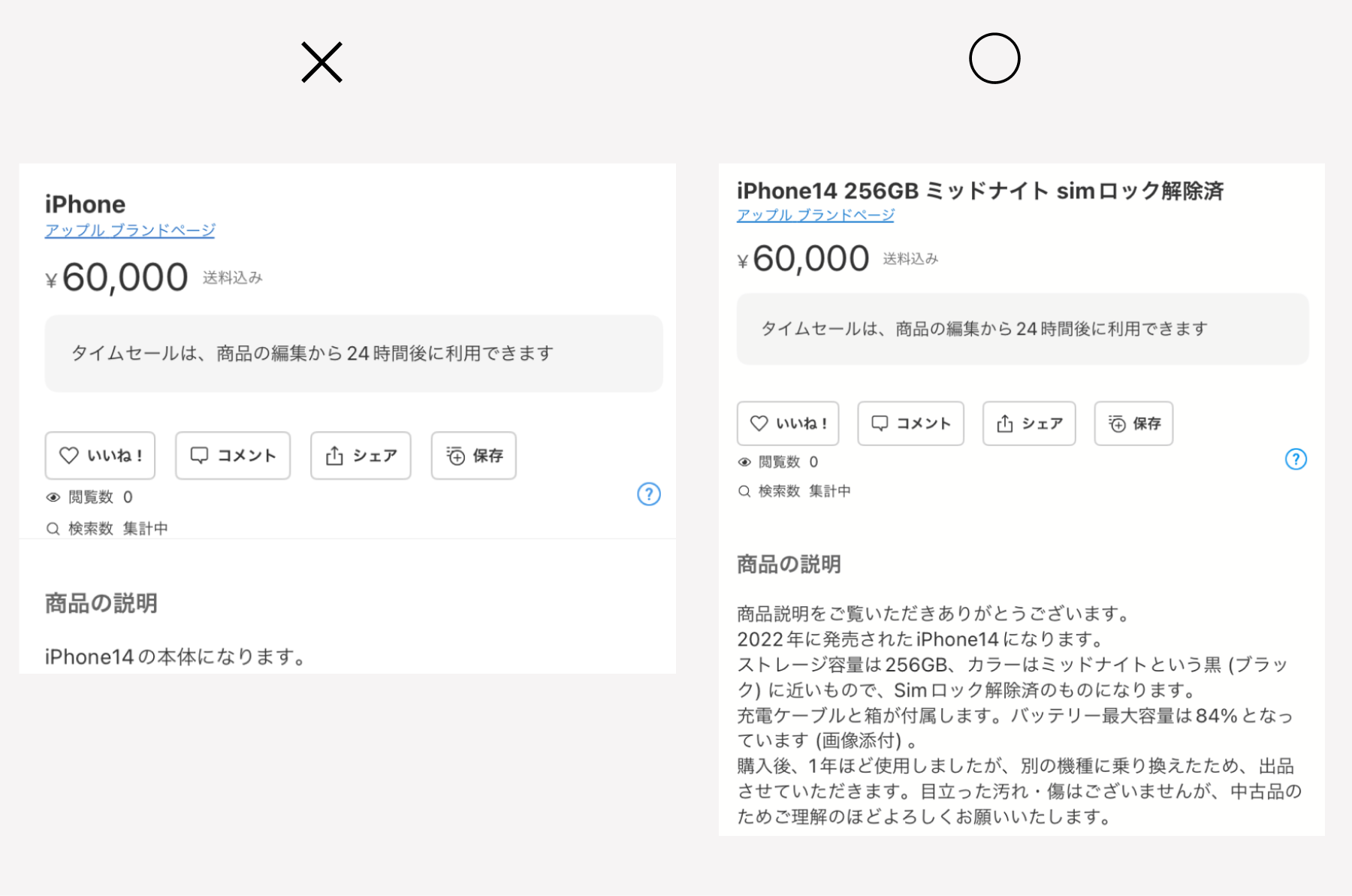
Task: Select the line 商品説明をご覧いただきありがとうございます。
Action: (x=935, y=614)
